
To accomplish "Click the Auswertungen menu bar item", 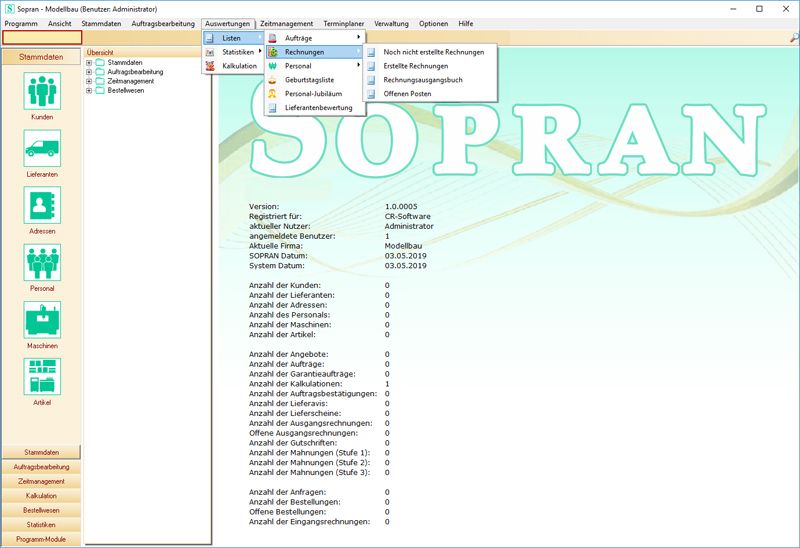I will point(228,23).
